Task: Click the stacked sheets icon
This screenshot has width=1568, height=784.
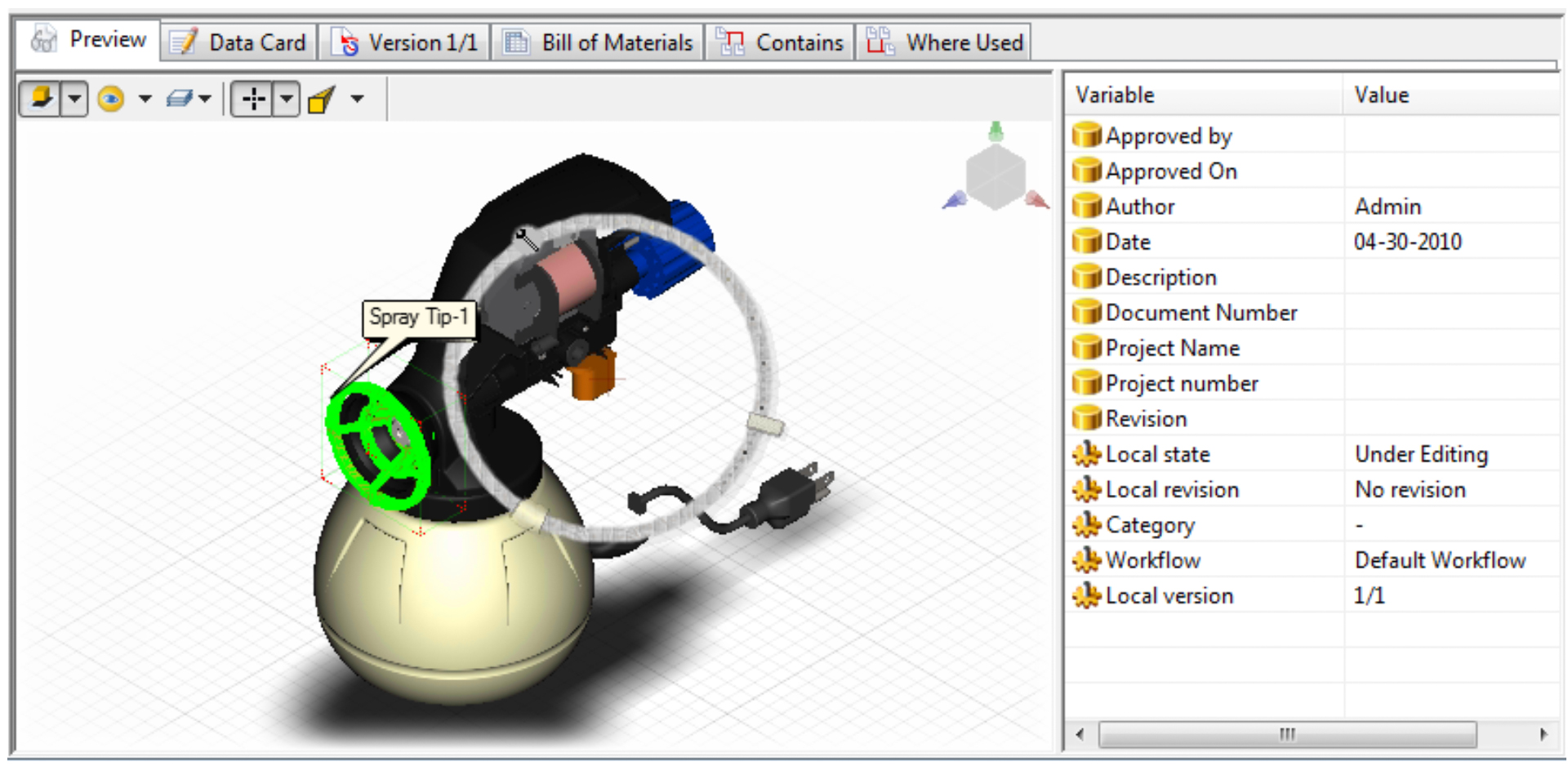Action: pyautogui.click(x=179, y=99)
